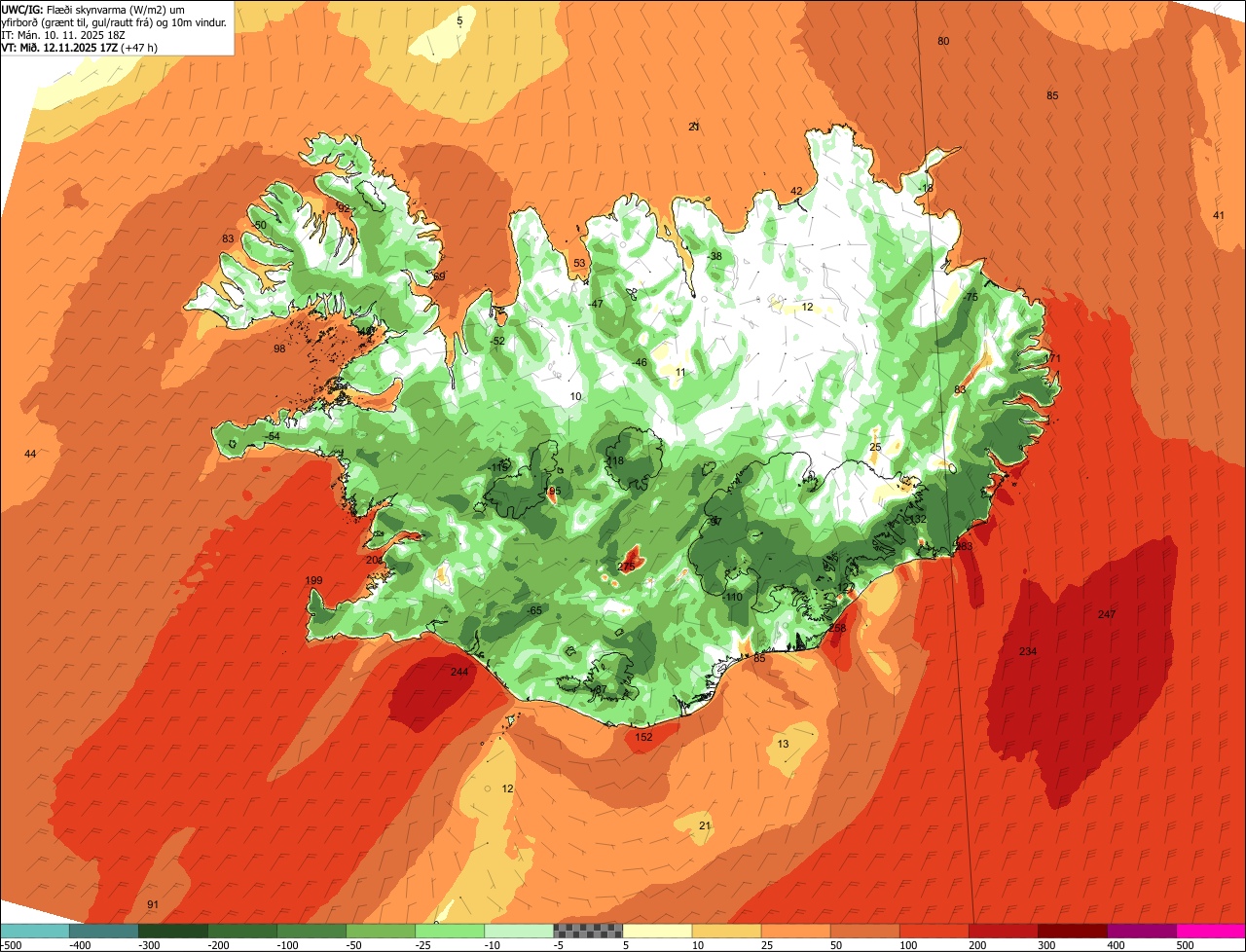Viewport: 1246px width, 952px height.
Task: Click the map value 263
Action: pyautogui.click(x=965, y=546)
